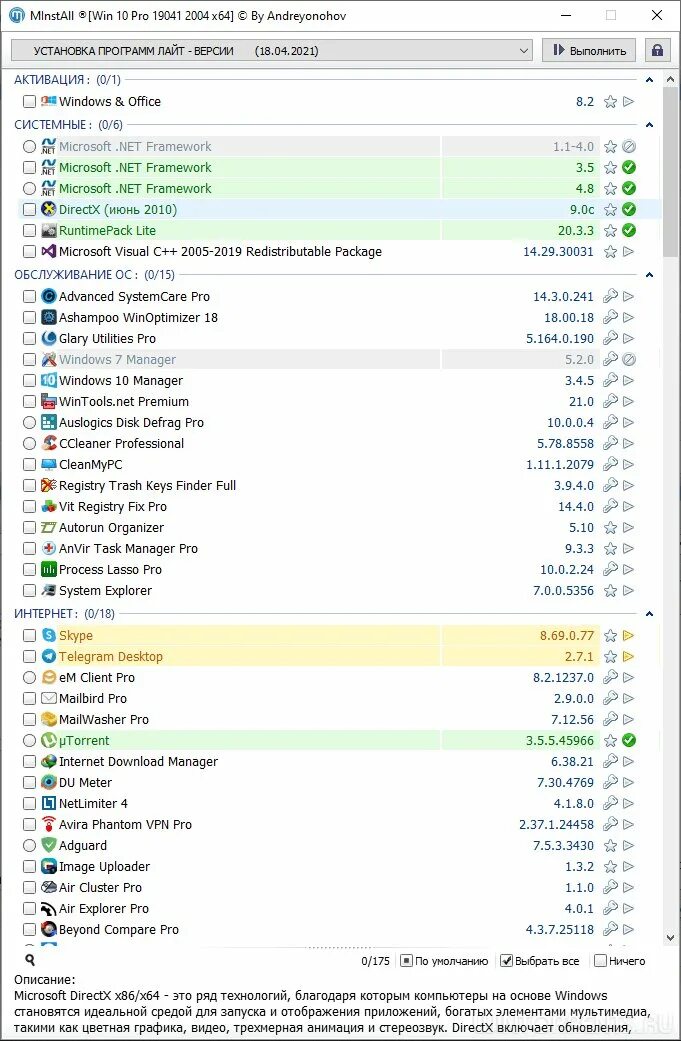Viewport: 681px width, 1041px height.
Task: Collapse the ОБСЛУЖИВАНИЕ ОС section
Action: pos(649,275)
